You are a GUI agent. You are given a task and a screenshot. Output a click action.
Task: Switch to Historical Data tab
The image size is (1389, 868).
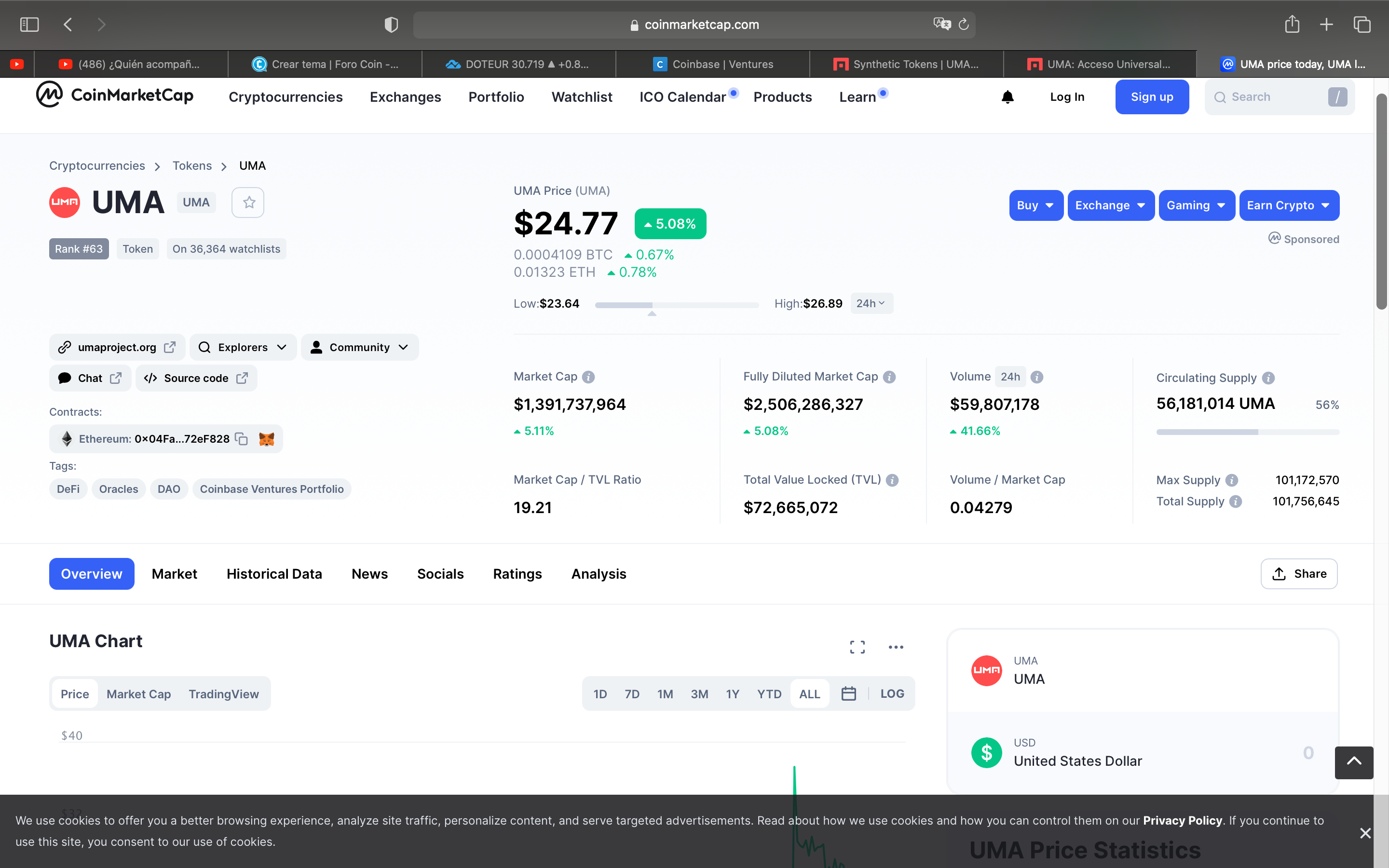pyautogui.click(x=274, y=573)
